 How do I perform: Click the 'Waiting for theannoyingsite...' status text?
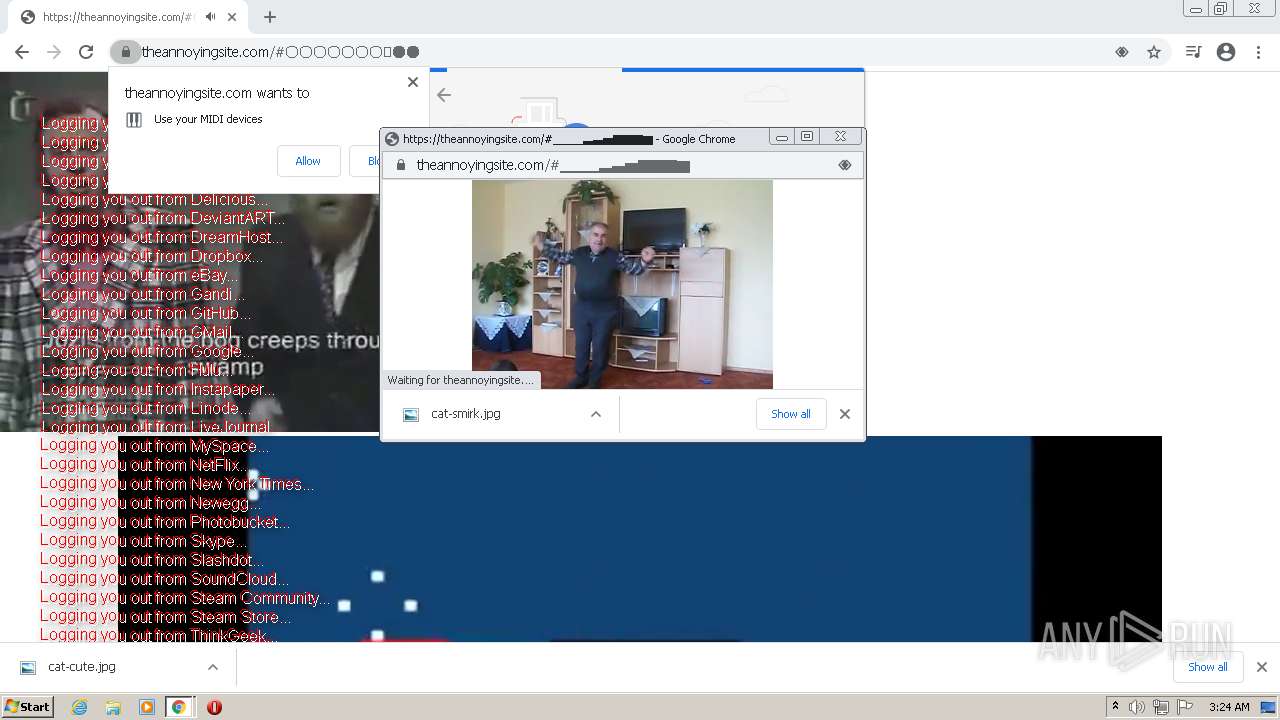pyautogui.click(x=461, y=380)
